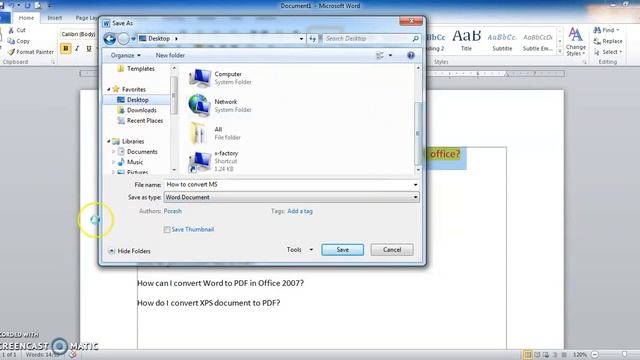Open the Organize dropdown menu
The height and width of the screenshot is (360, 640).
126,55
